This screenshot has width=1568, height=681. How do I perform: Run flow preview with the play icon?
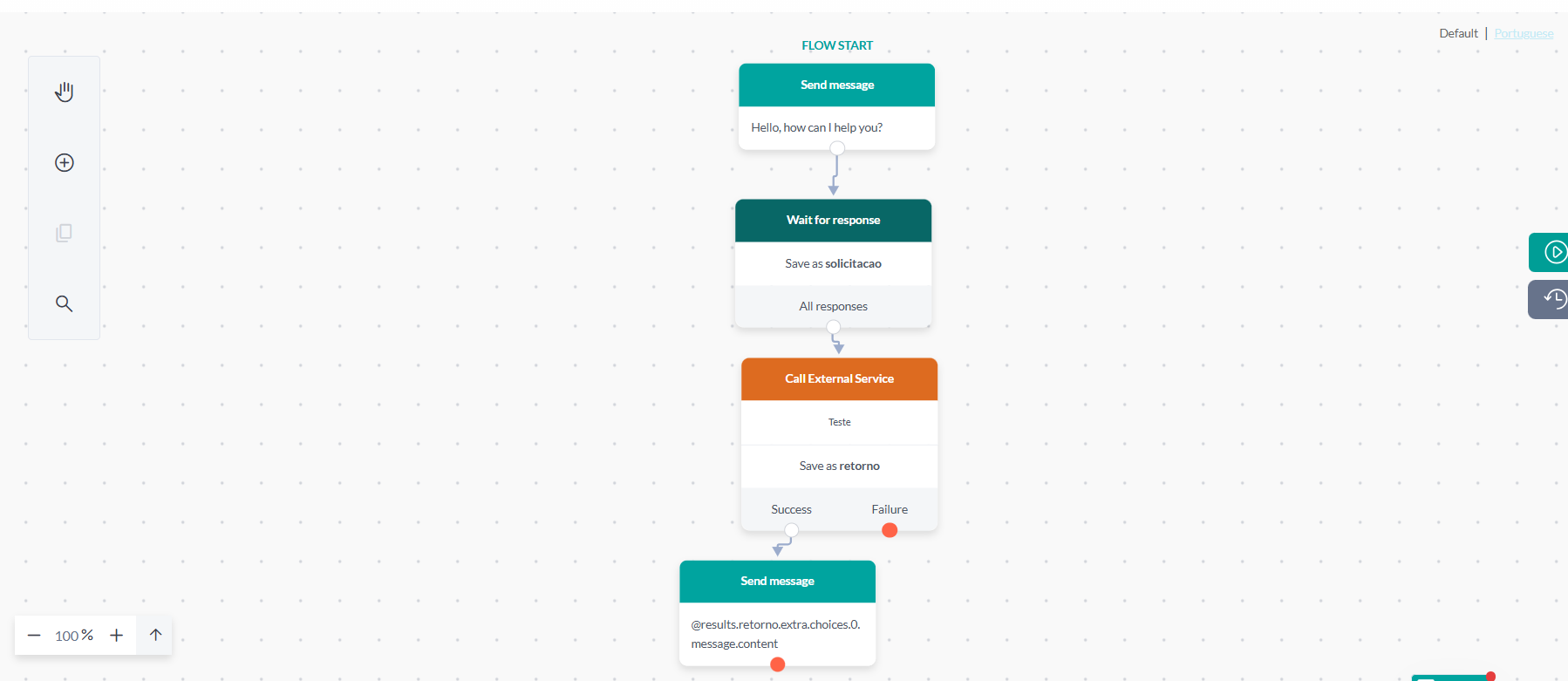(x=1553, y=252)
